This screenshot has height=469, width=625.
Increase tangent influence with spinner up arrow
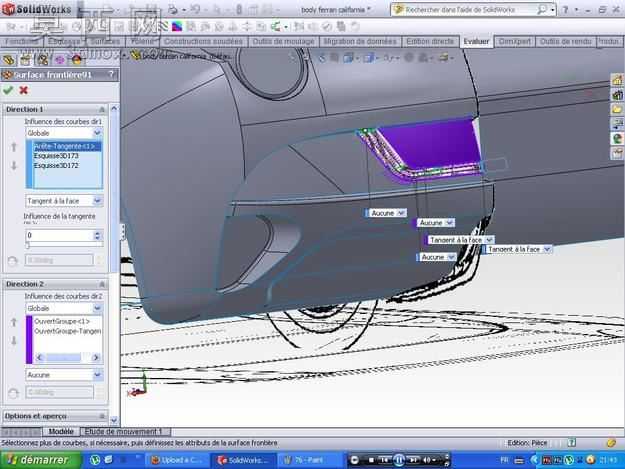(x=98, y=233)
